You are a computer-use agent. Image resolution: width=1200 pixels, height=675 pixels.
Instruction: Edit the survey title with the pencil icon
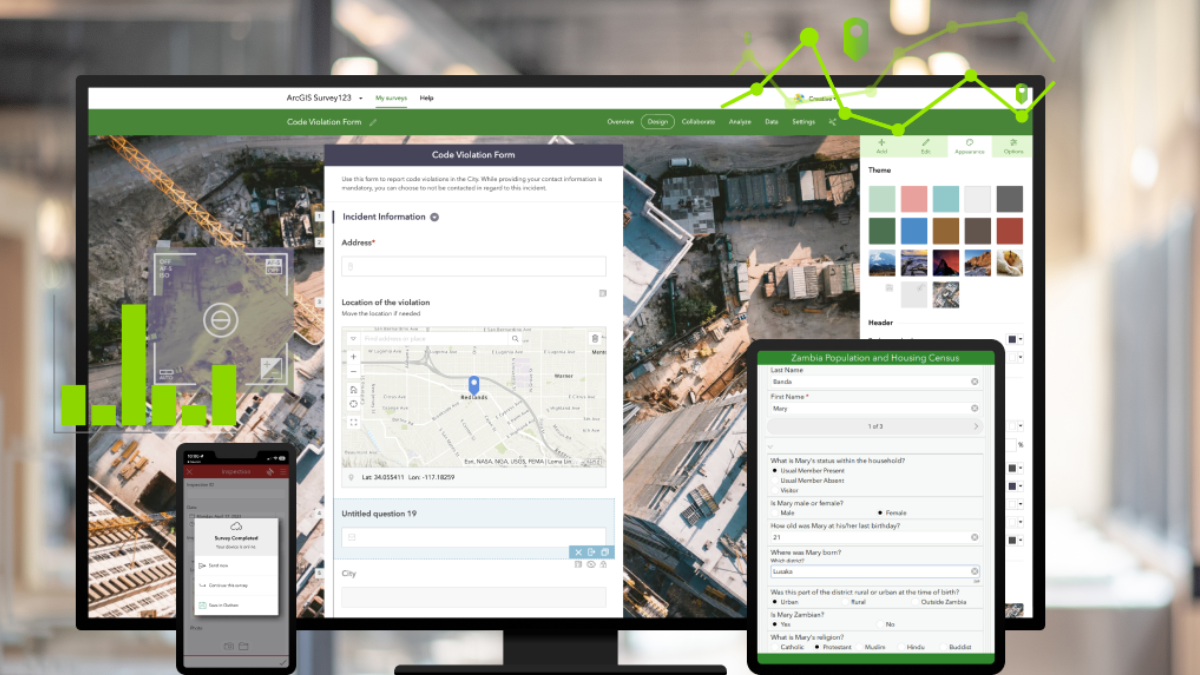tap(373, 122)
